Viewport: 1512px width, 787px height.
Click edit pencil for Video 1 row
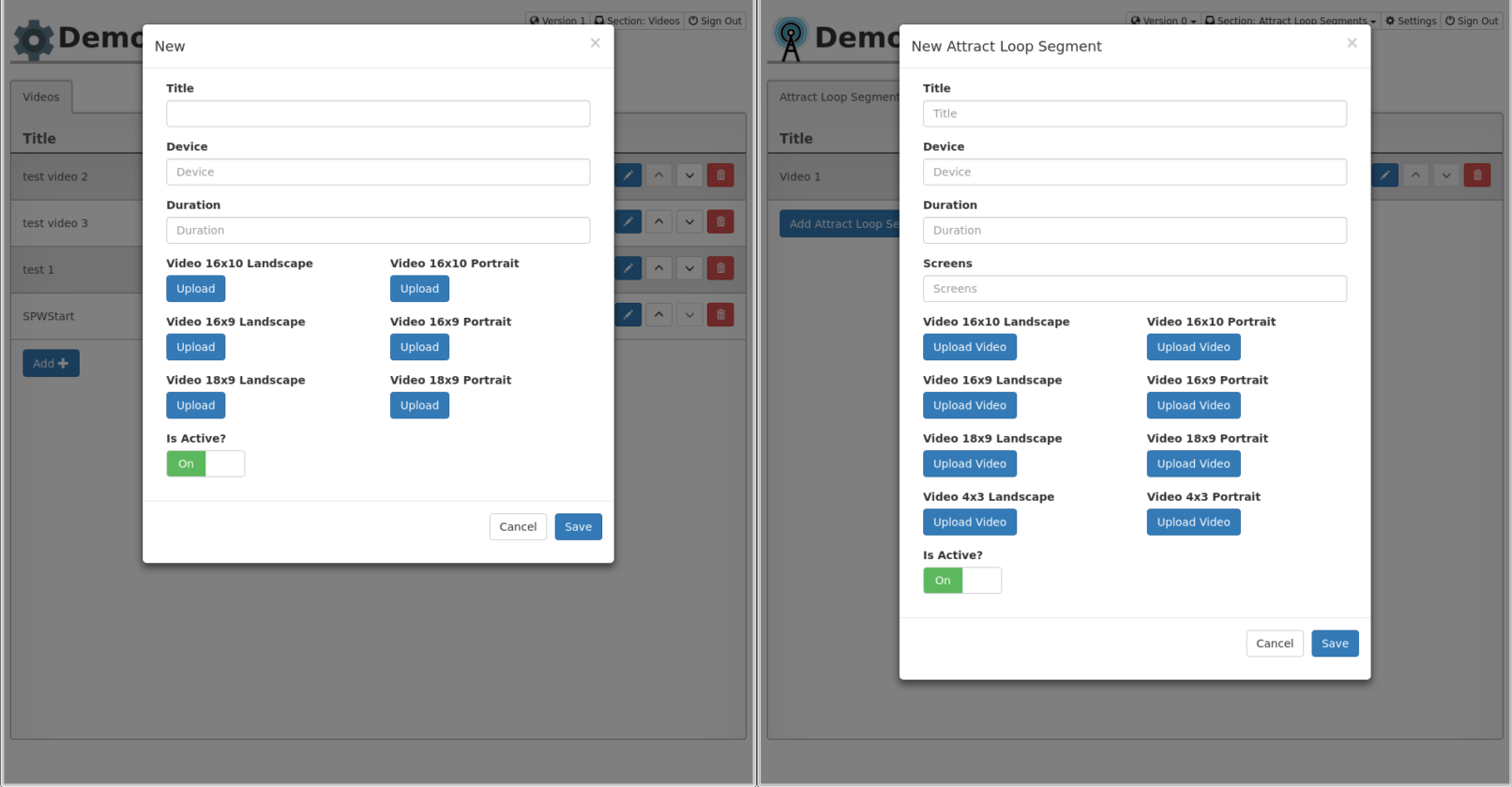pos(1384,175)
